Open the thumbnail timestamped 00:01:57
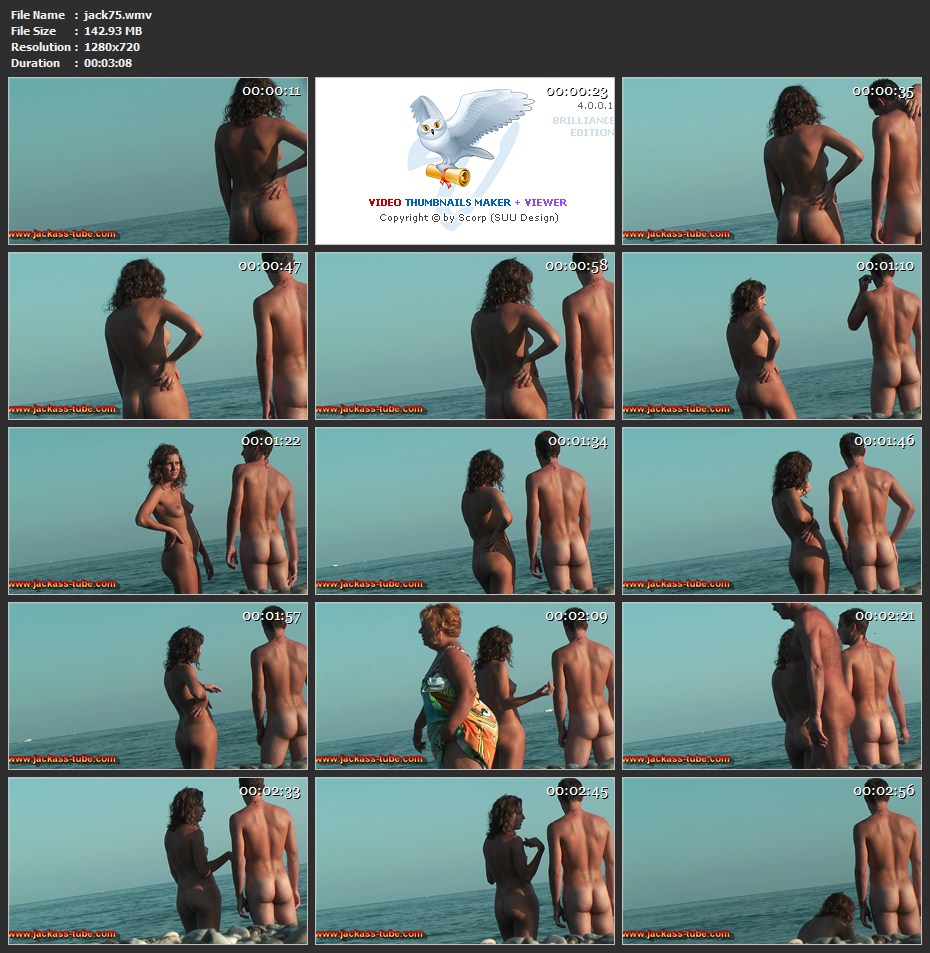 [158, 686]
